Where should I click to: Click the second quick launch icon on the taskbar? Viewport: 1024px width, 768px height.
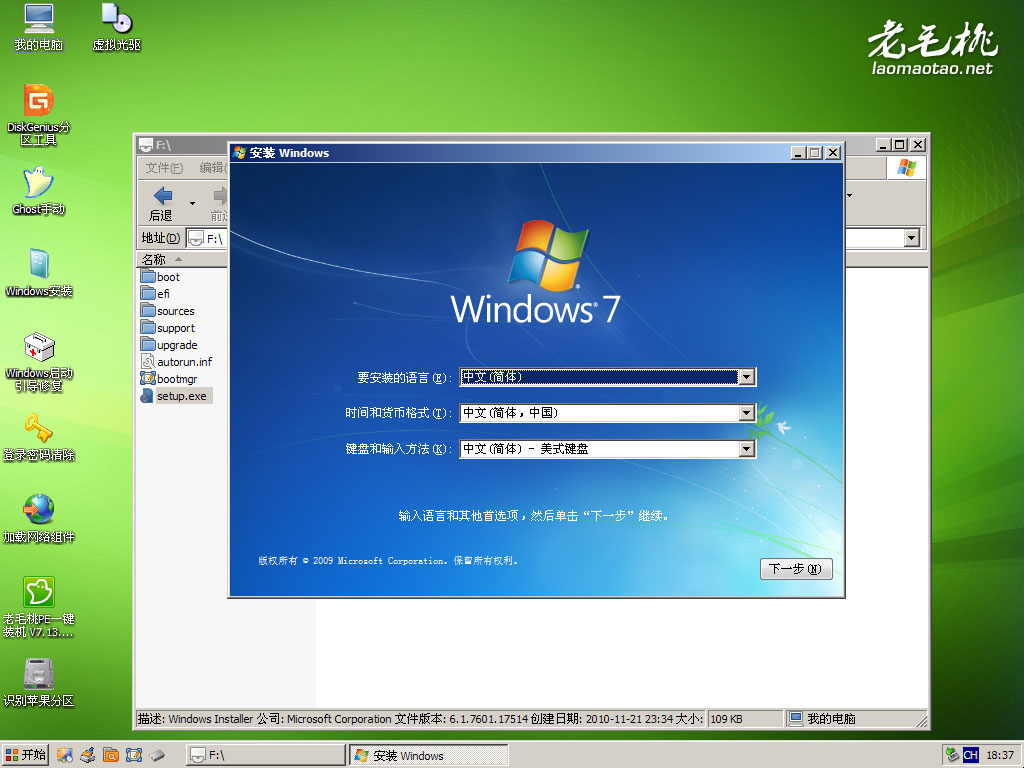(x=88, y=755)
